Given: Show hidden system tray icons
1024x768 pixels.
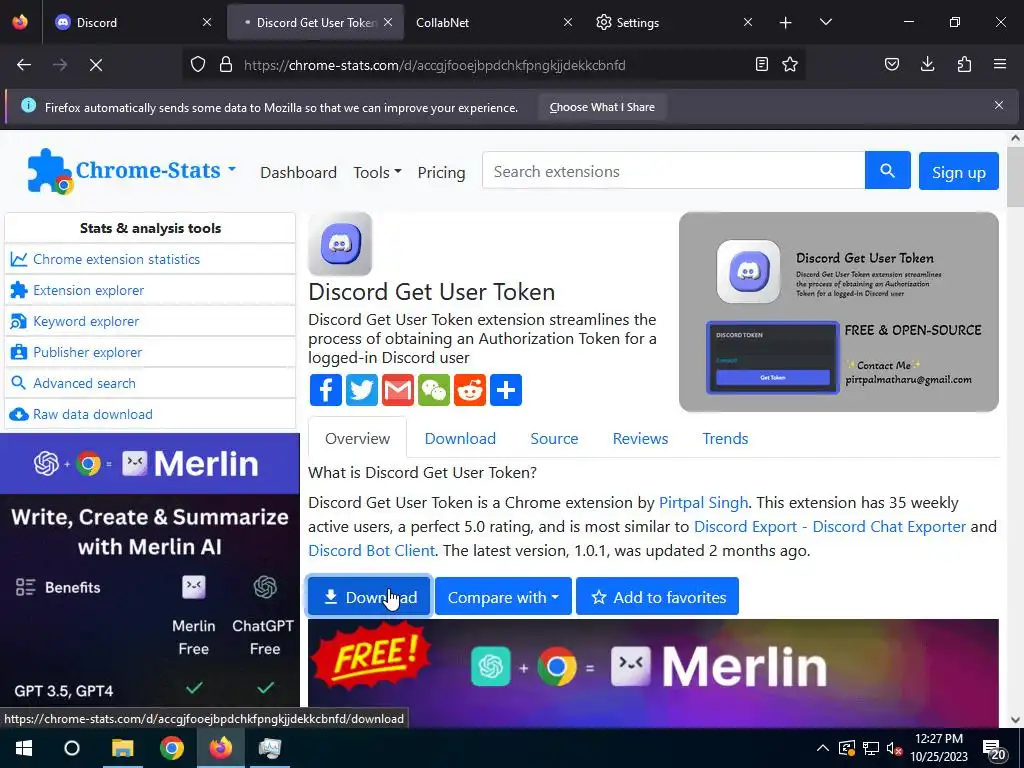Looking at the screenshot, I should (x=823, y=748).
